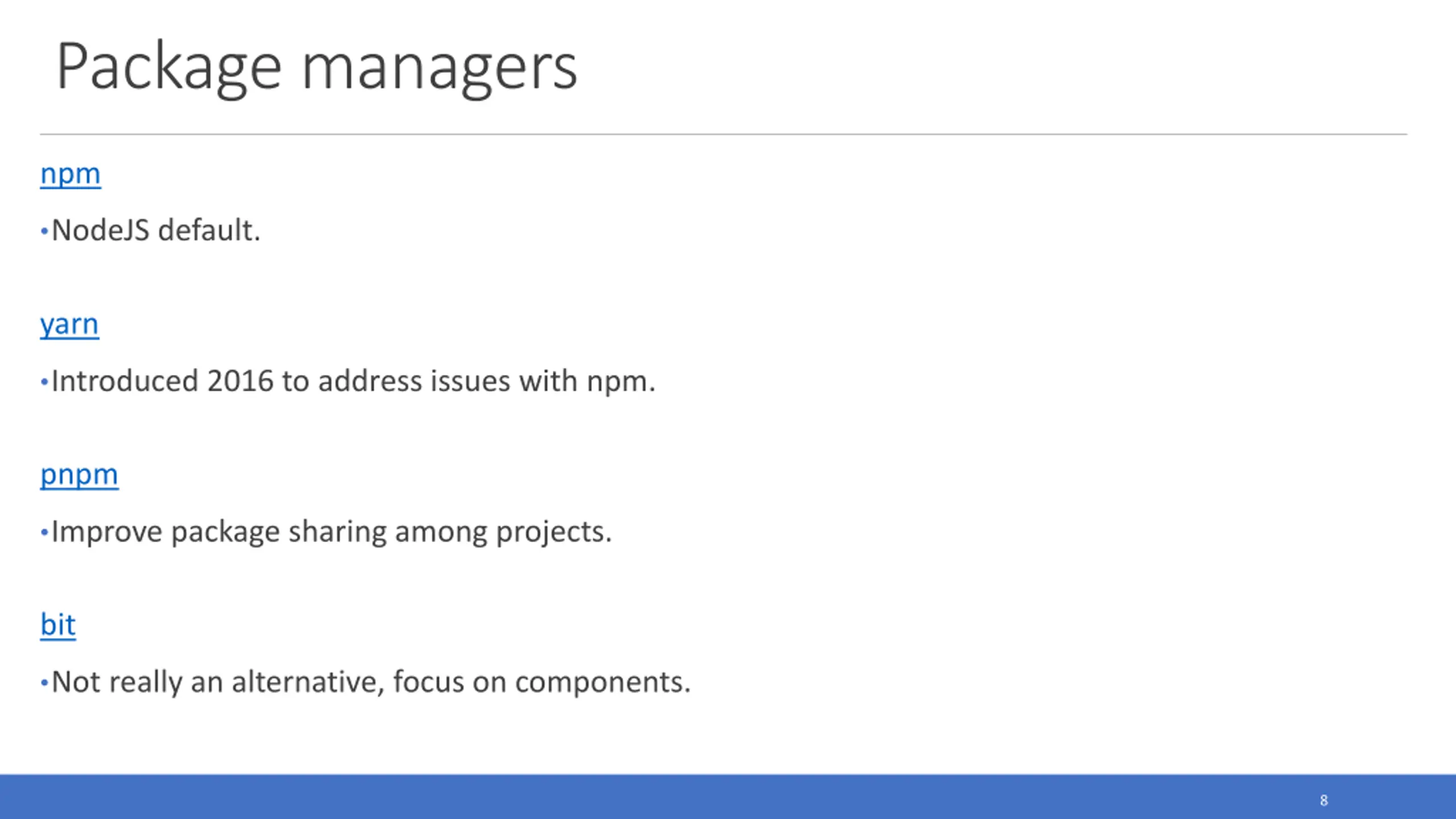
Task: Open the npm hyperlink
Action: [x=71, y=174]
